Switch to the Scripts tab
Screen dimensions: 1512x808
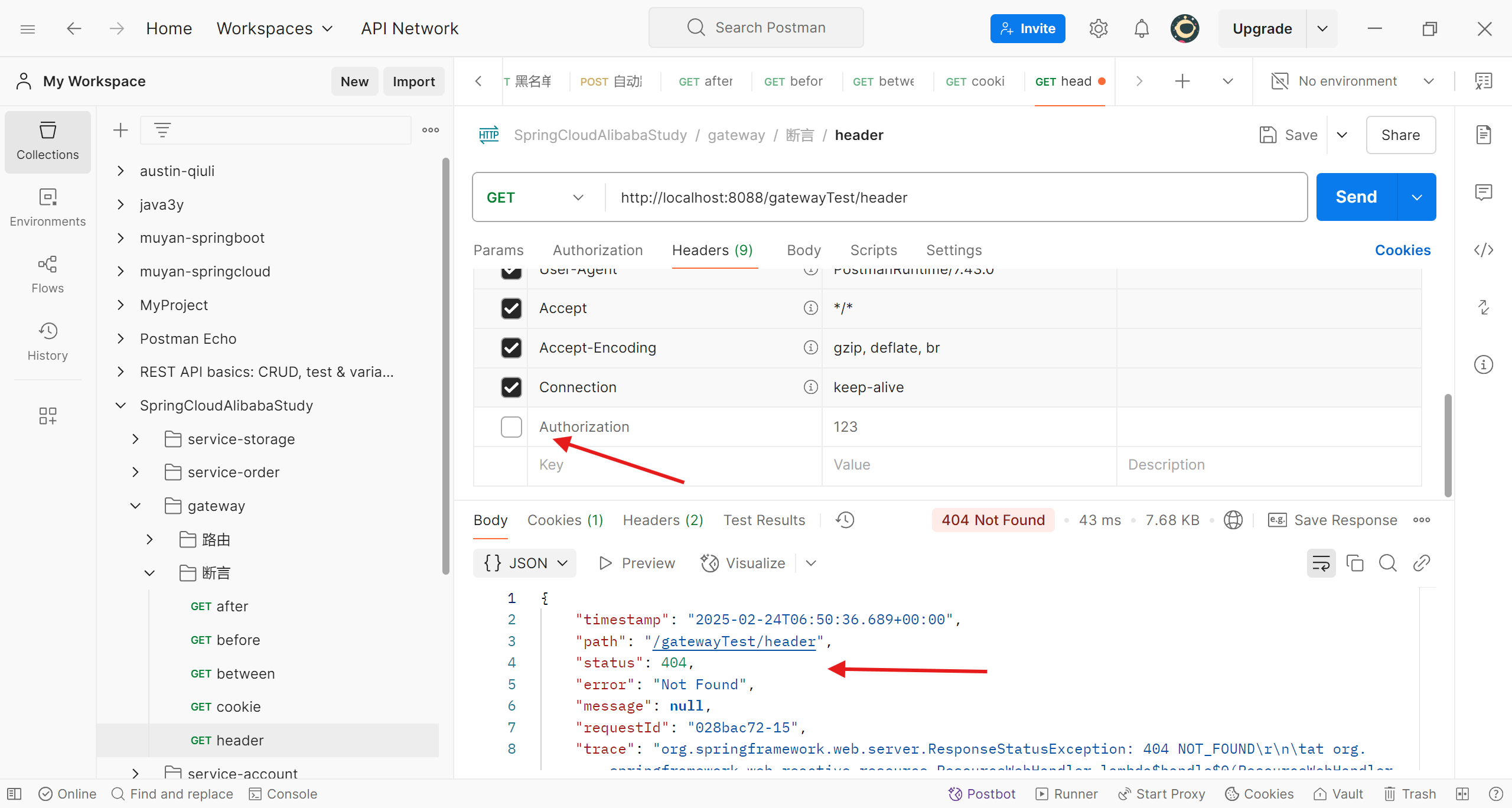pos(873,250)
